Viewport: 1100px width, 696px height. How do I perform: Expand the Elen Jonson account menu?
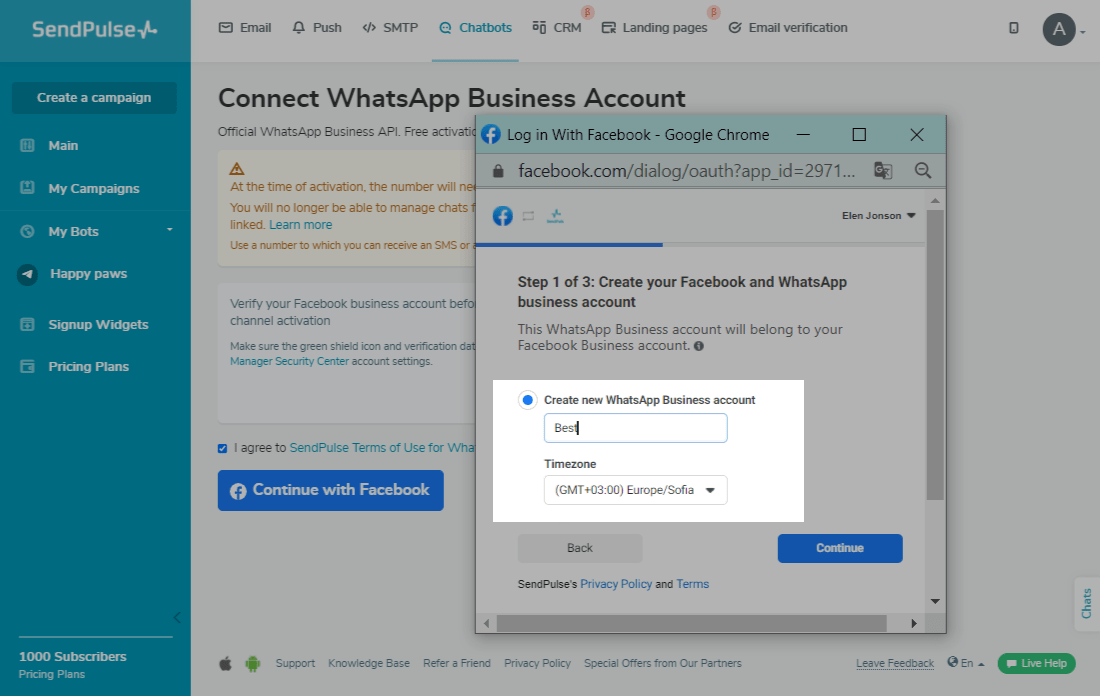point(879,215)
